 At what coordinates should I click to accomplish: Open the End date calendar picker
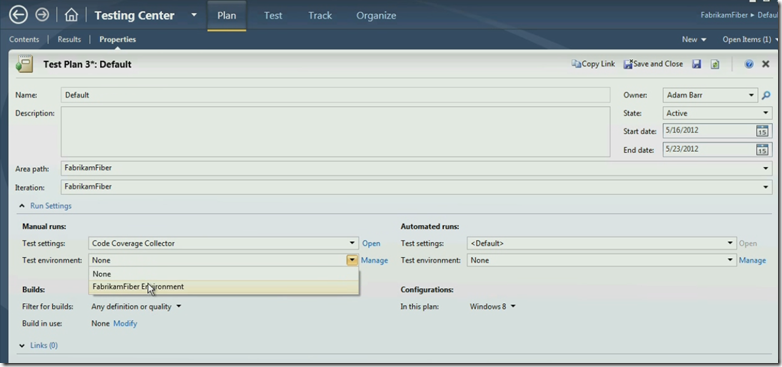pos(762,149)
